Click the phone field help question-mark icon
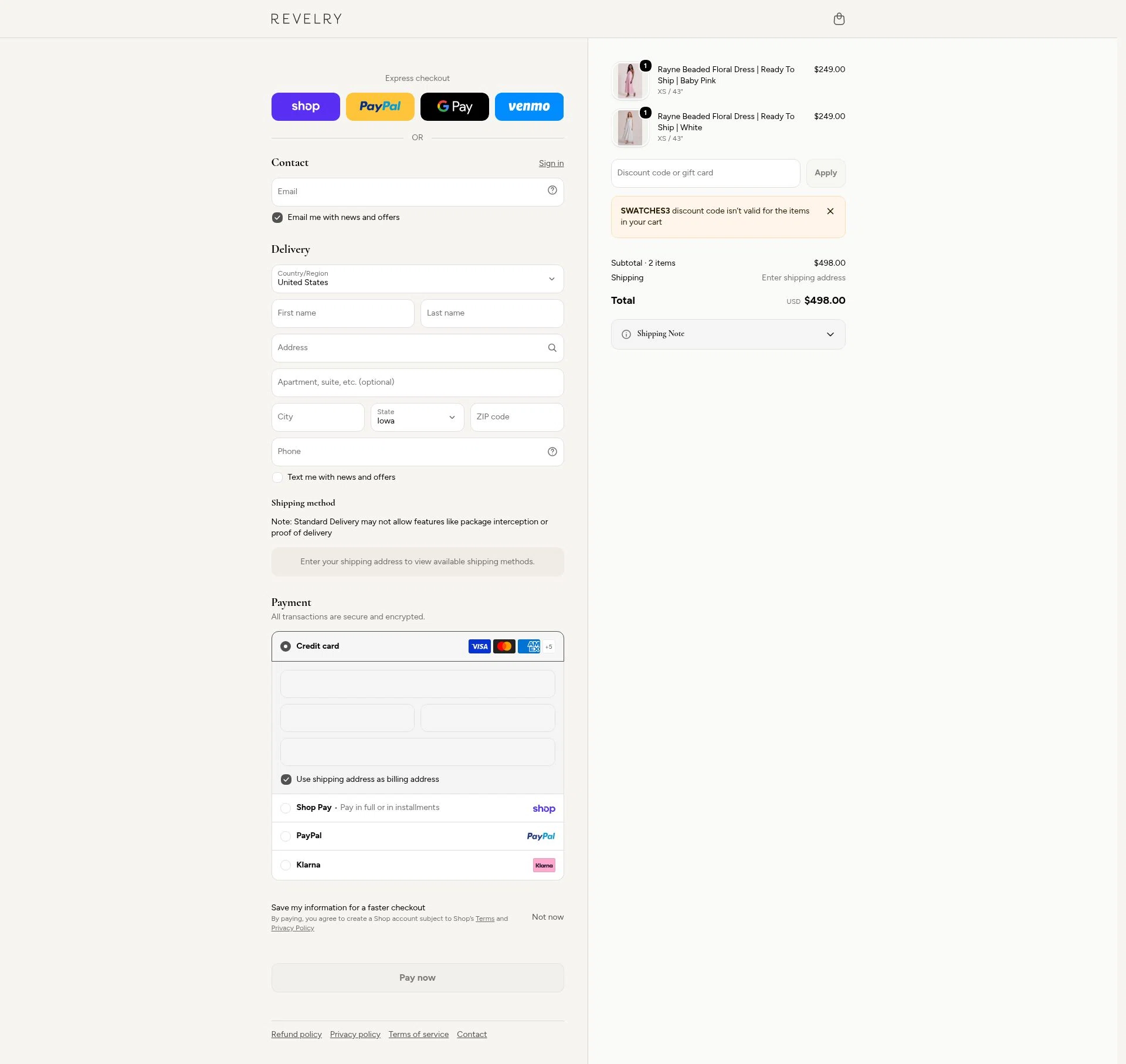The height and width of the screenshot is (1064, 1126). [552, 452]
